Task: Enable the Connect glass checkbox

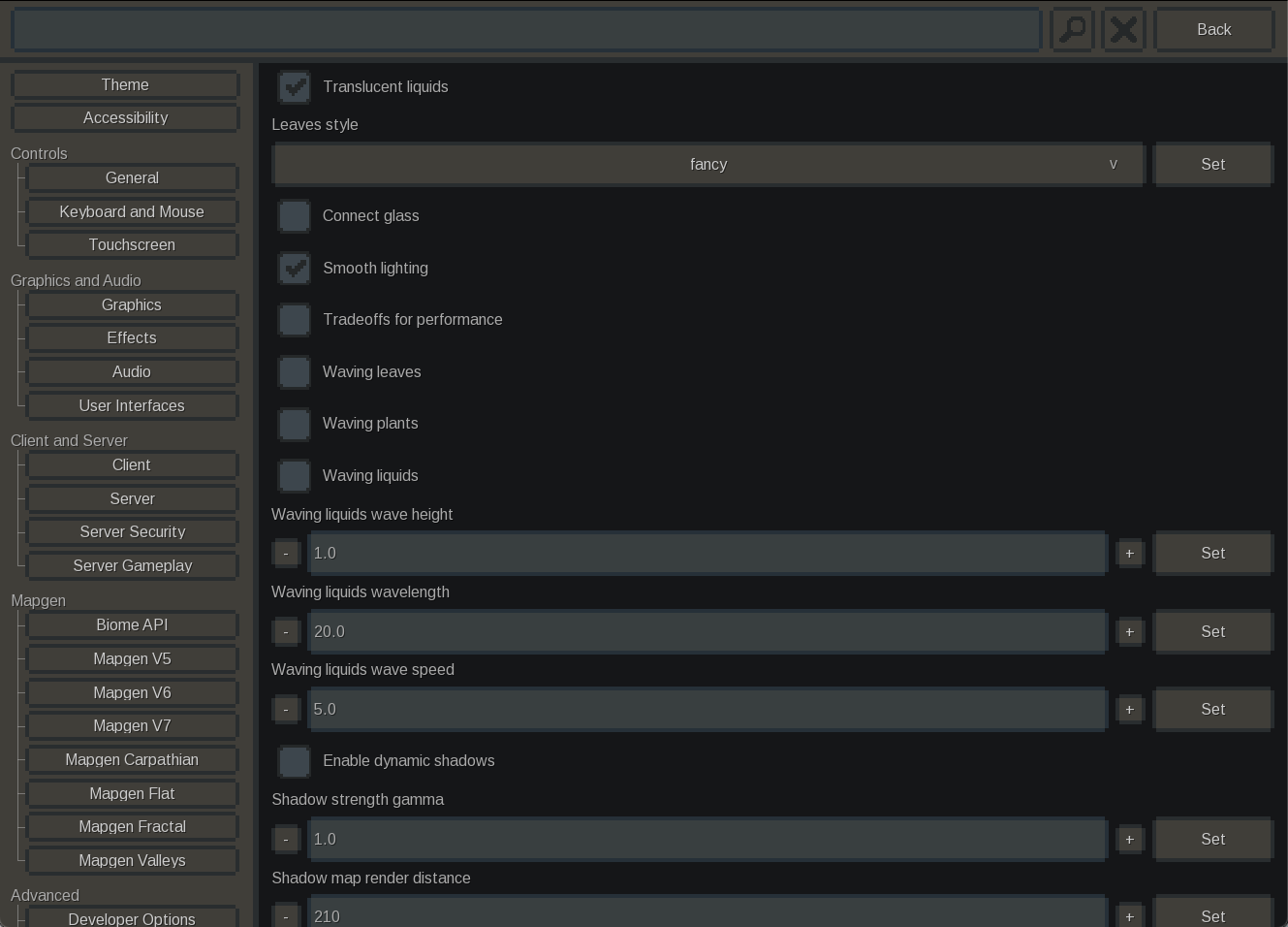Action: click(295, 216)
